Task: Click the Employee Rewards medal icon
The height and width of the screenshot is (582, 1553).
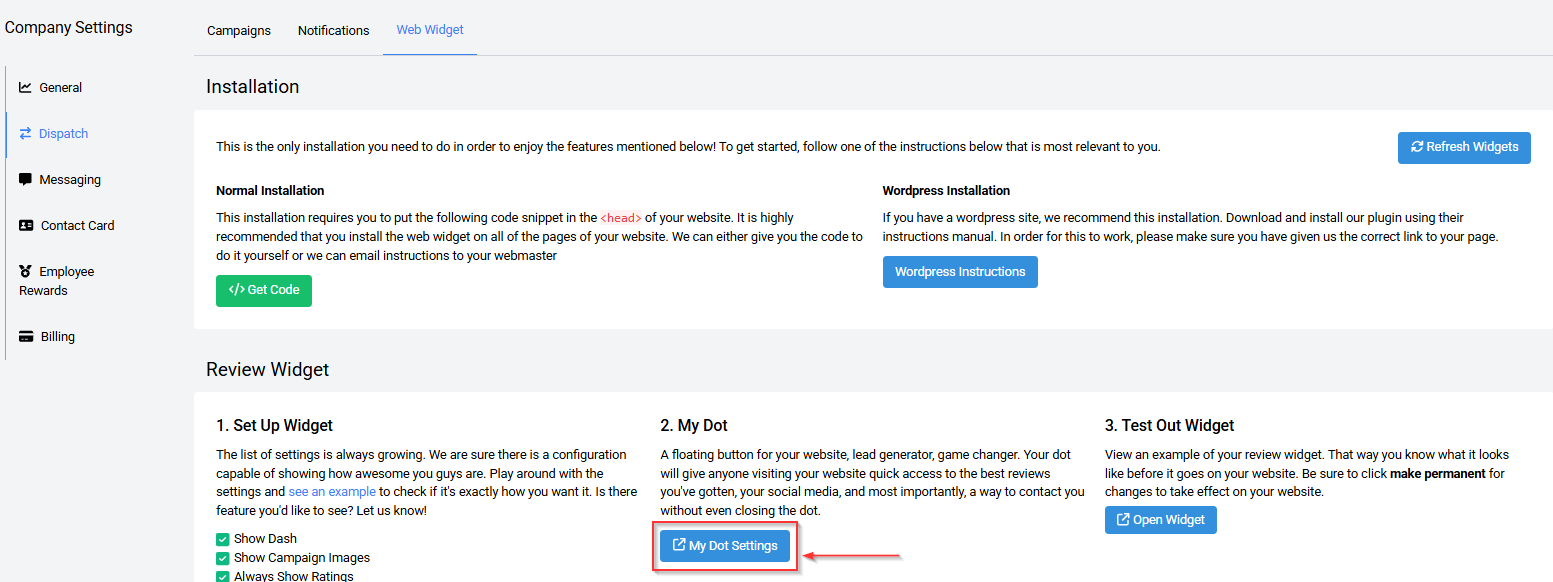Action: click(x=26, y=272)
